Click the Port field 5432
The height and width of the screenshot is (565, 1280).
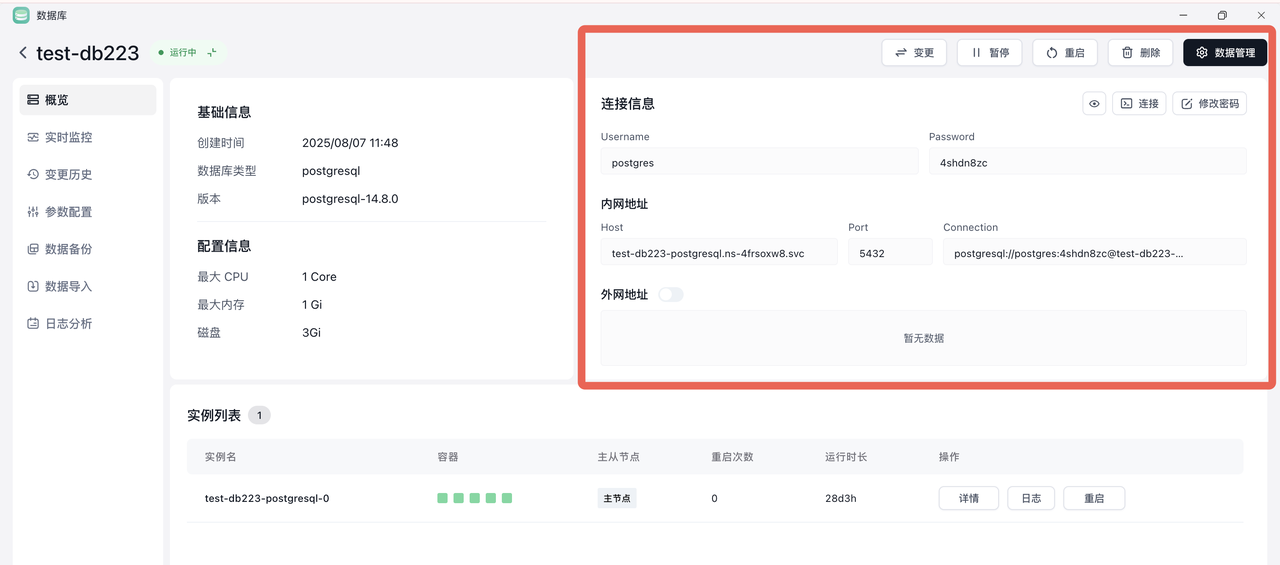click(x=890, y=253)
